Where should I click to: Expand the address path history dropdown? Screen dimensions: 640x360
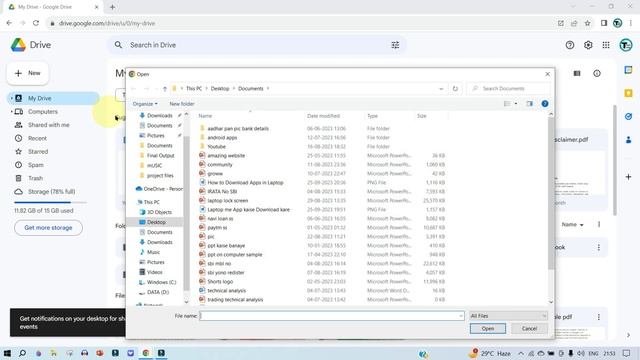[x=441, y=89]
